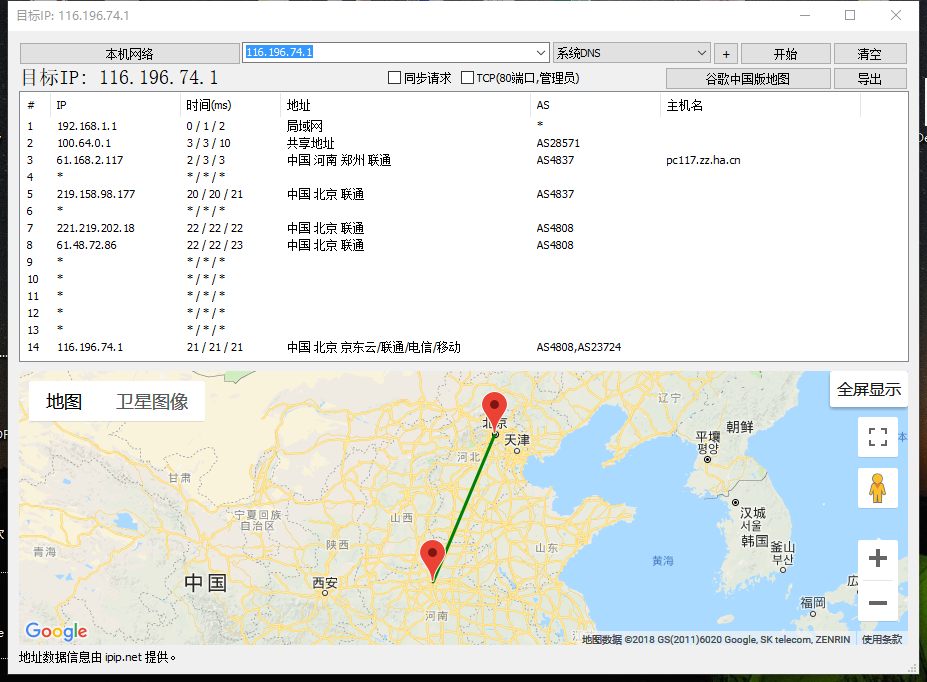Select the hop row with IP 100.64.0.1

coord(464,143)
